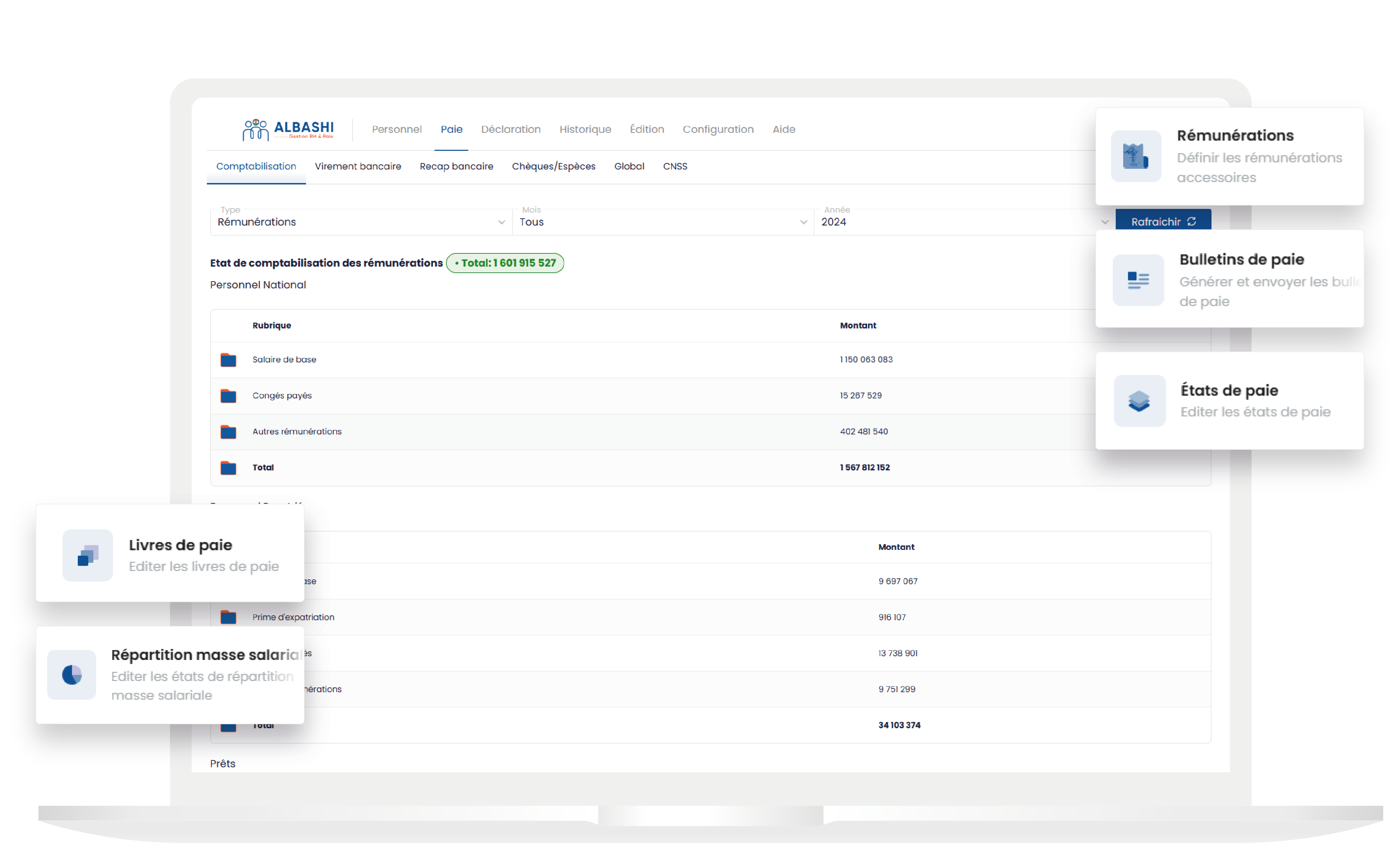The width and height of the screenshot is (1400, 843).
Task: Click the ALBASHI logo
Action: tap(288, 129)
